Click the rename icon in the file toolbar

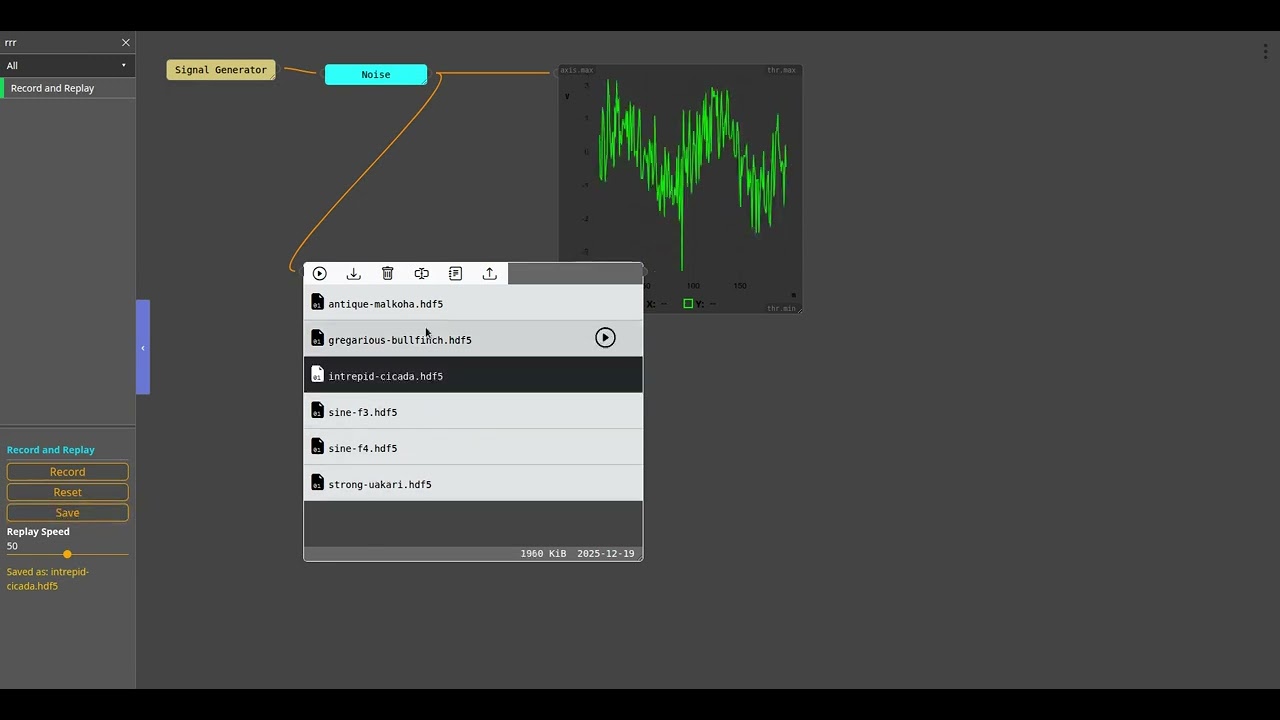[x=422, y=273]
